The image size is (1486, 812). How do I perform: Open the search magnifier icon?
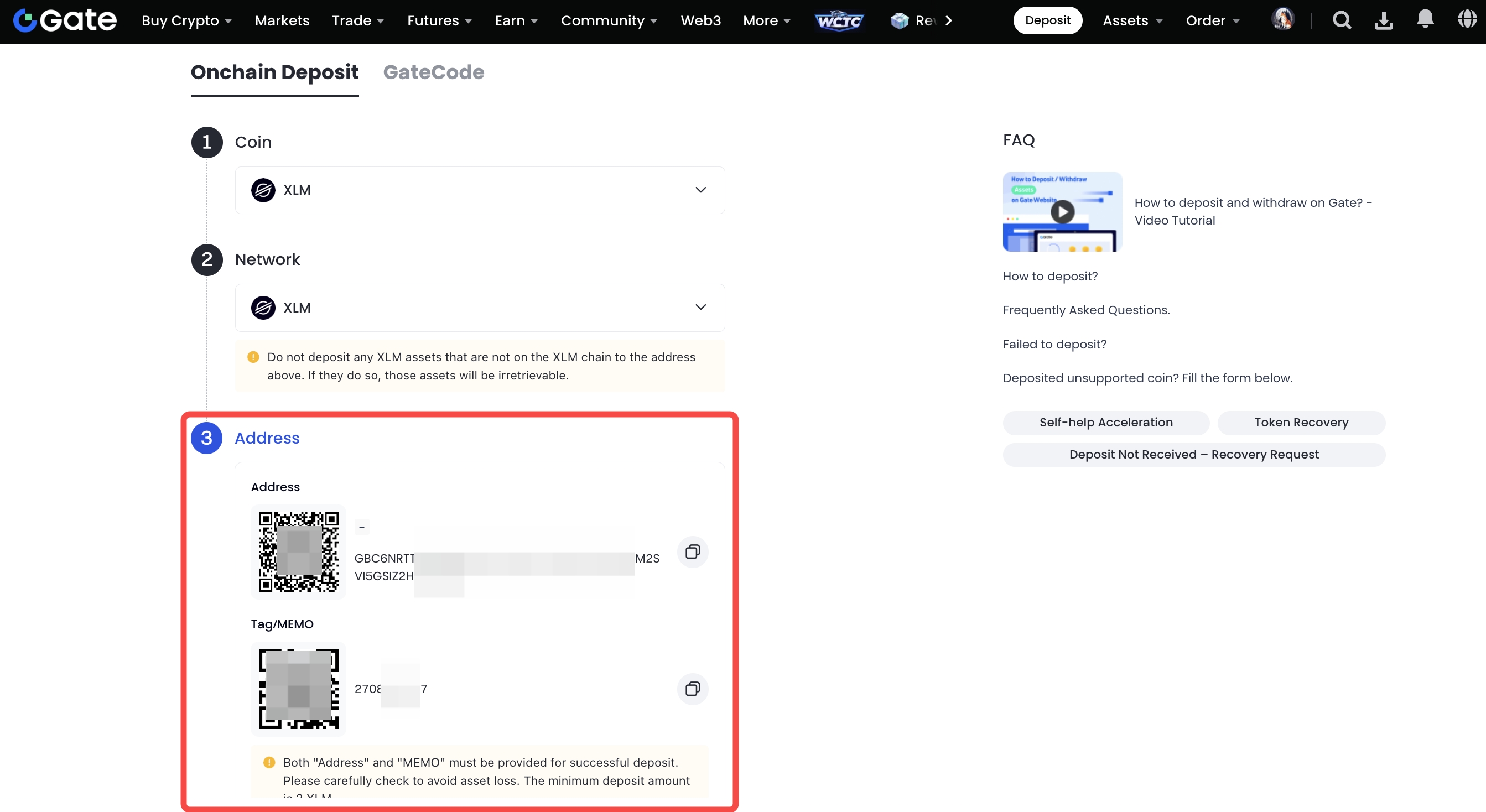point(1342,21)
